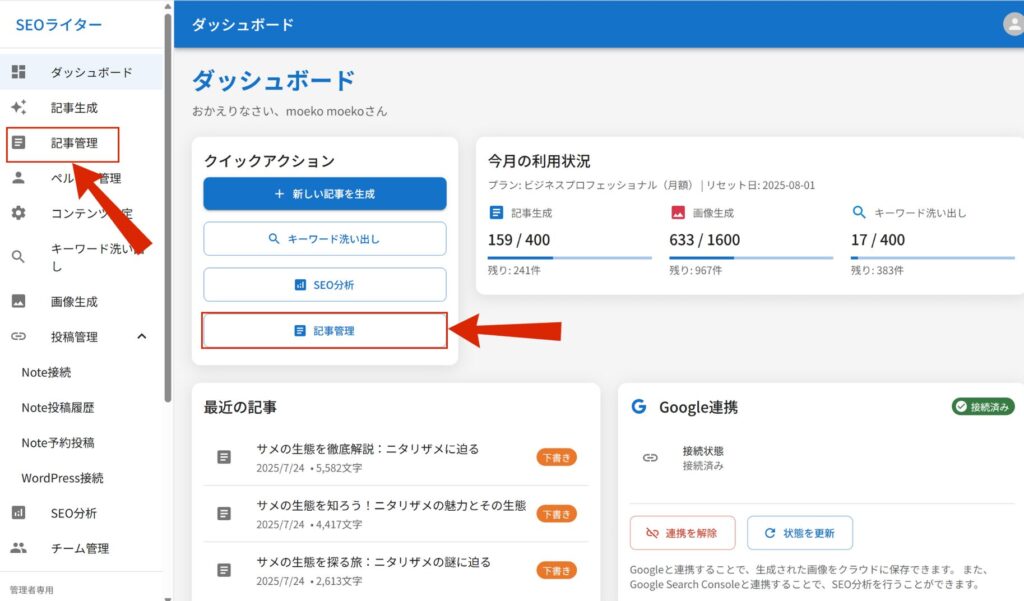This screenshot has width=1024, height=601.
Task: Click the 新しい記事を生成 button
Action: 325,194
